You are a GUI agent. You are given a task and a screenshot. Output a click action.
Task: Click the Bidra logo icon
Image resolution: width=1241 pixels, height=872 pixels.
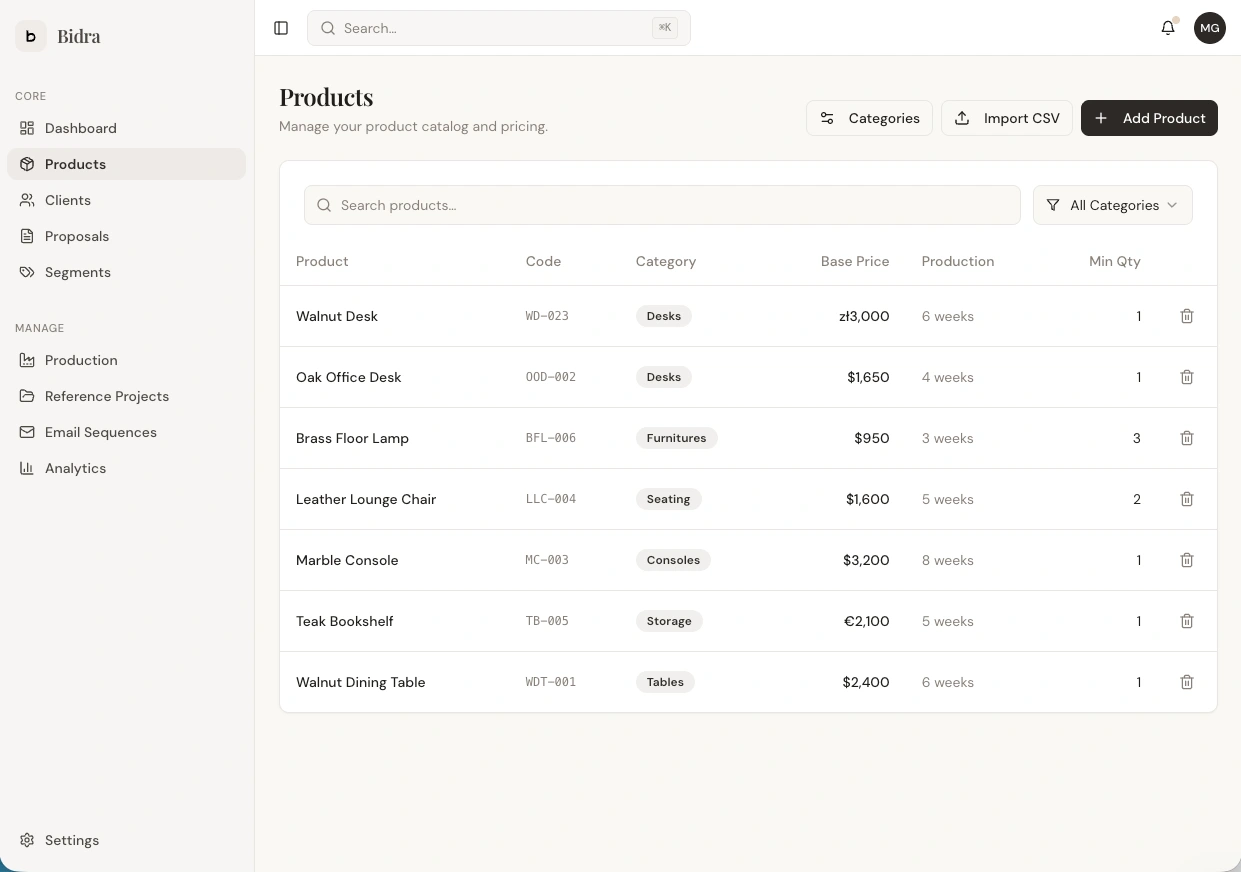coord(31,36)
